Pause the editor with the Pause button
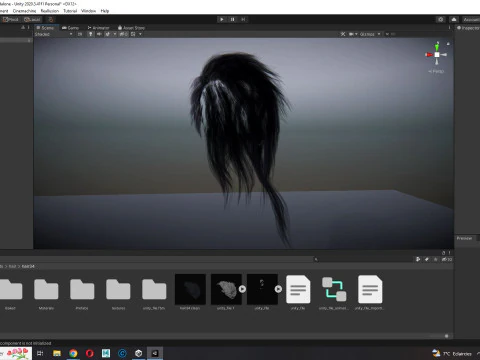 click(233, 19)
